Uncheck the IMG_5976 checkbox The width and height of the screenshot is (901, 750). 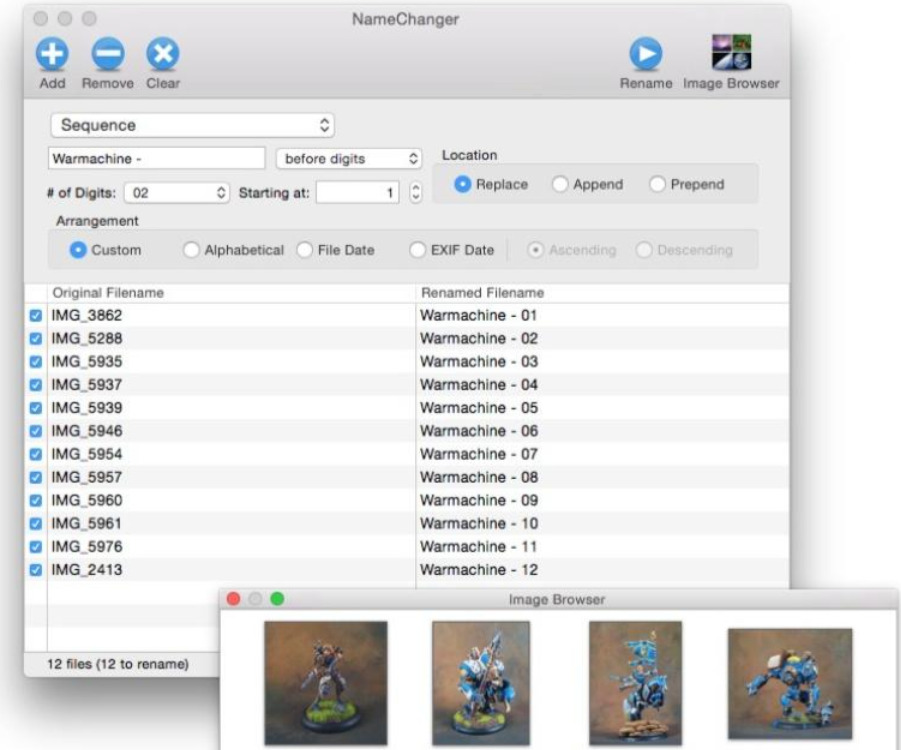pyautogui.click(x=36, y=547)
